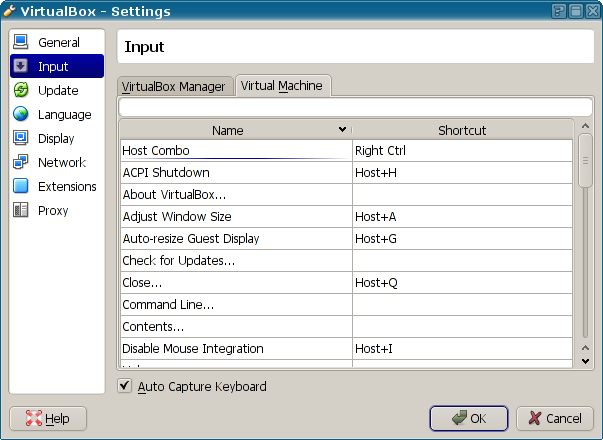Click the shortcut filter search field
The width and height of the screenshot is (603, 440).
[x=355, y=107]
